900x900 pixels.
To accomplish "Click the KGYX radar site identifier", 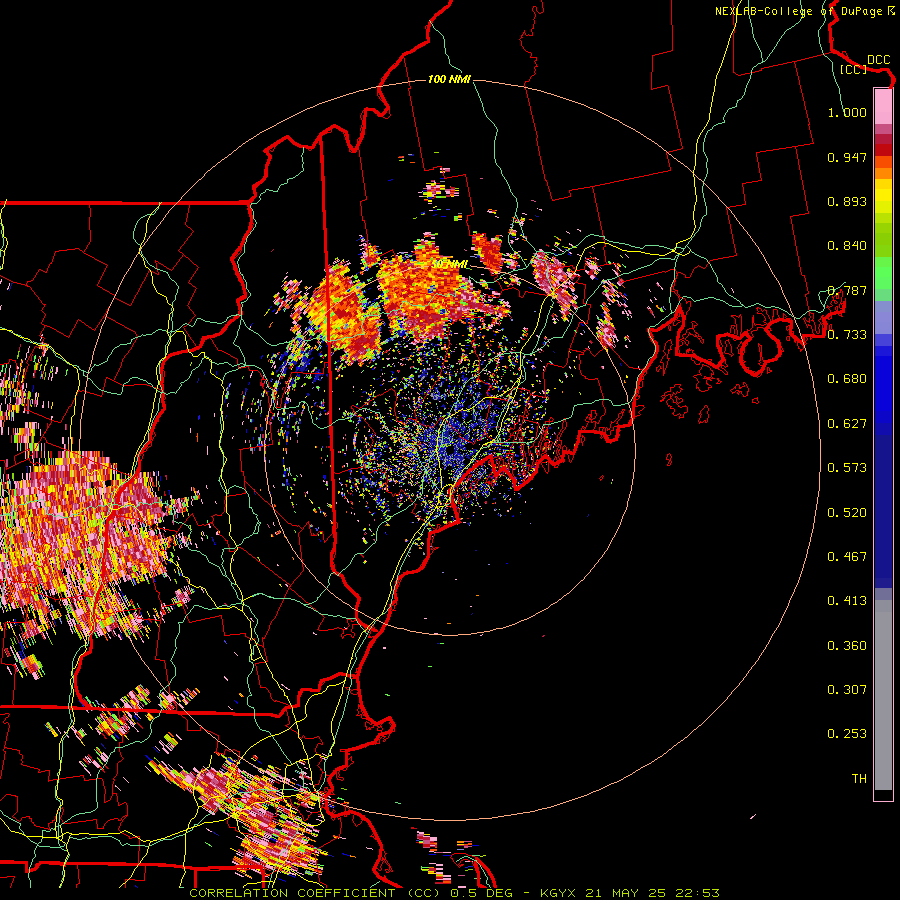I will (557, 893).
